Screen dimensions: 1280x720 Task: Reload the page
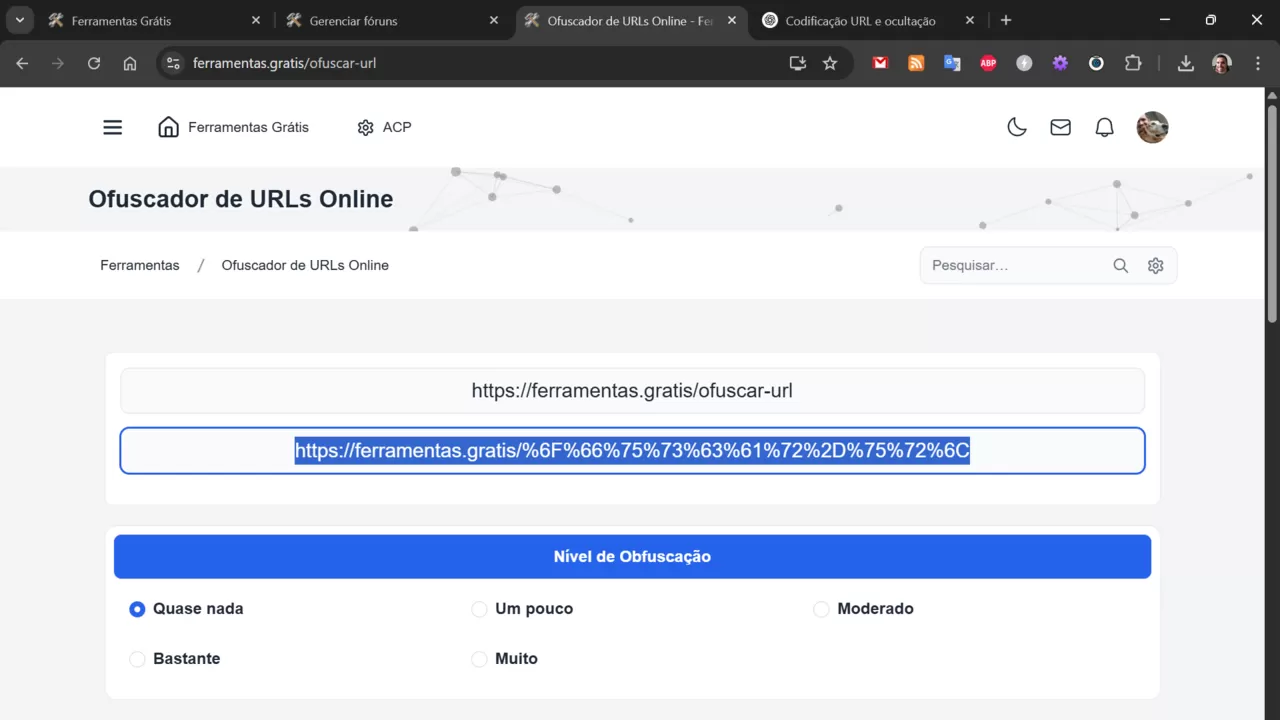(94, 63)
